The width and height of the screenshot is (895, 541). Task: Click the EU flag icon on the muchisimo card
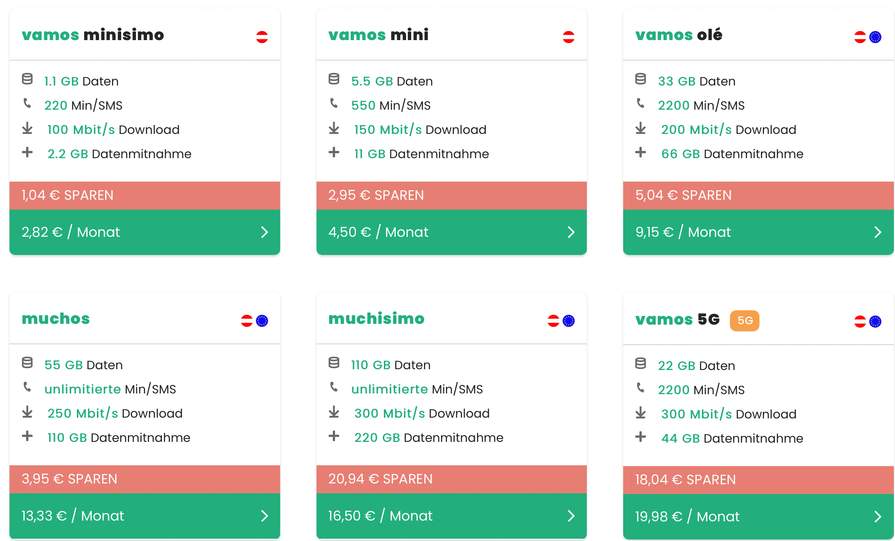pyautogui.click(x=569, y=321)
